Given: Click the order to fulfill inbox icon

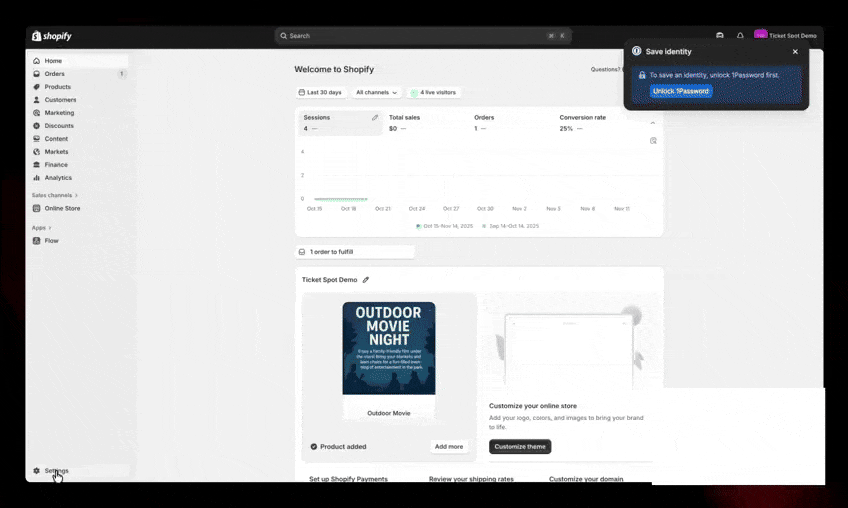Looking at the screenshot, I should coord(302,252).
